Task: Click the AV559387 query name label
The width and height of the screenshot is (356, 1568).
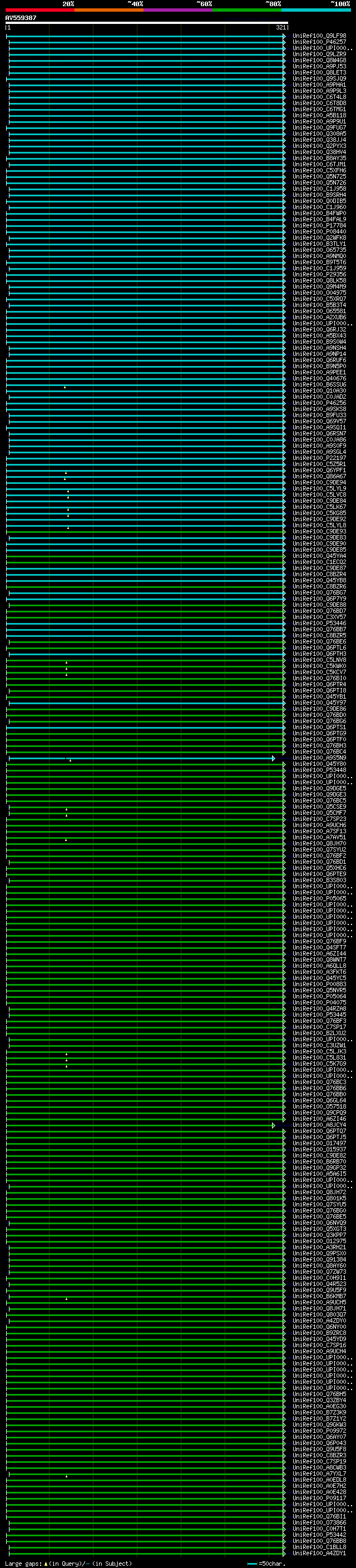Action: click(21, 18)
